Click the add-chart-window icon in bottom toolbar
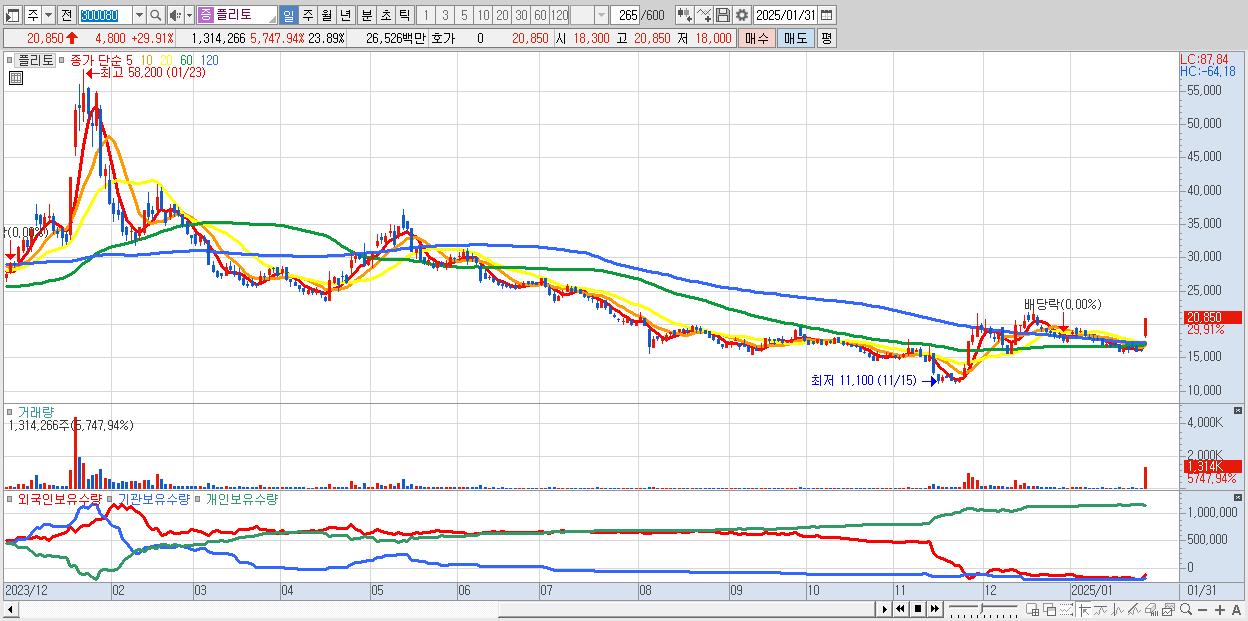 (1032, 609)
